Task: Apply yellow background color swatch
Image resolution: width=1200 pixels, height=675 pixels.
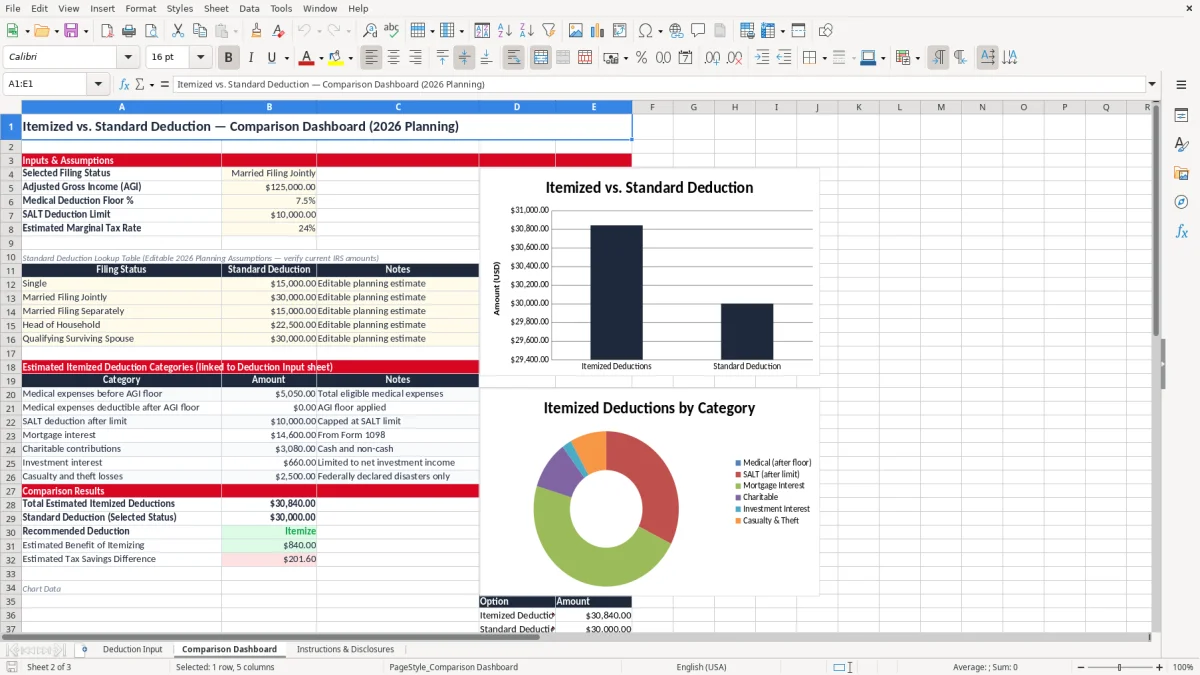Action: pyautogui.click(x=336, y=58)
